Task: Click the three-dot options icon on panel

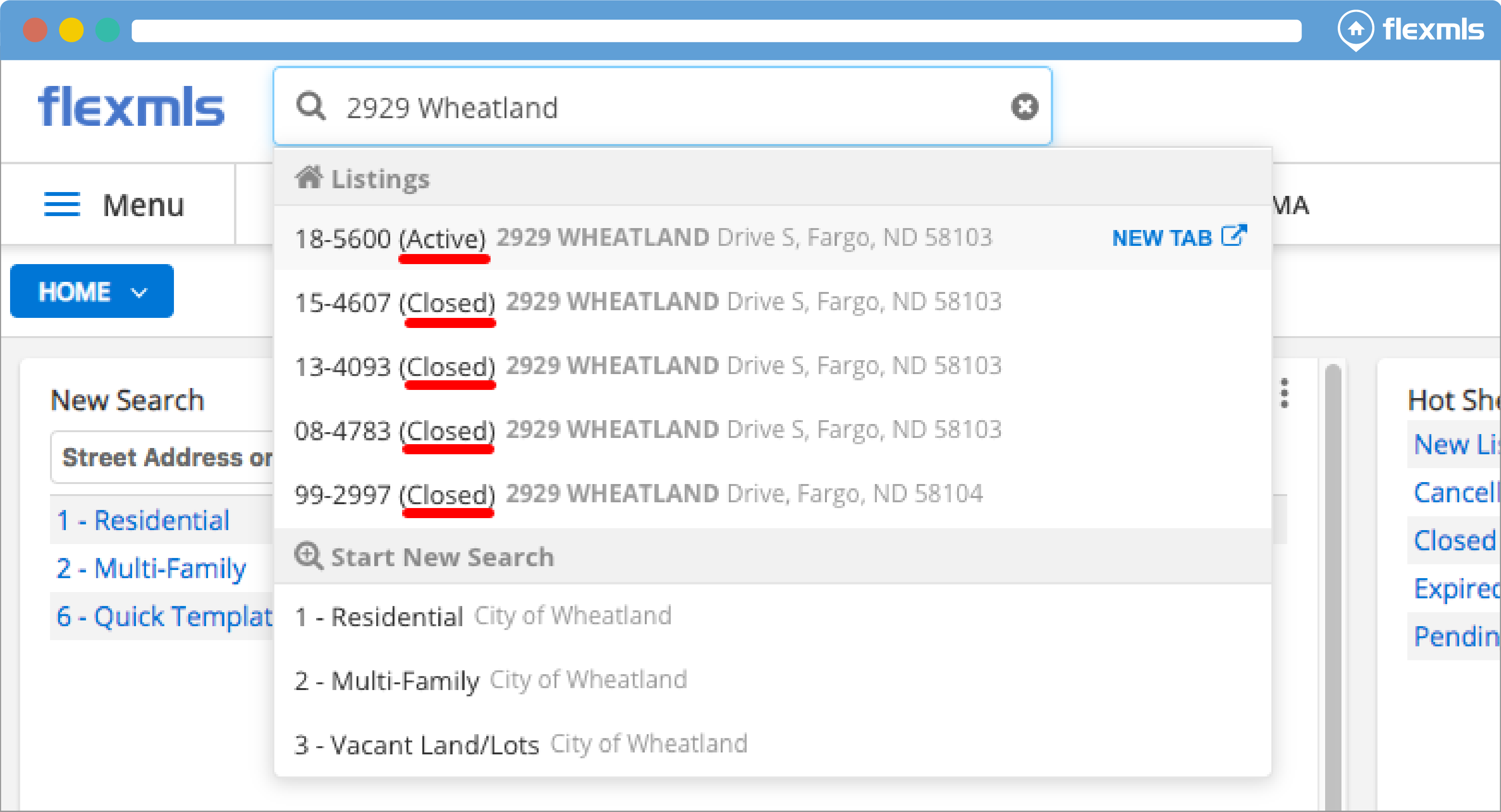Action: click(x=1284, y=394)
